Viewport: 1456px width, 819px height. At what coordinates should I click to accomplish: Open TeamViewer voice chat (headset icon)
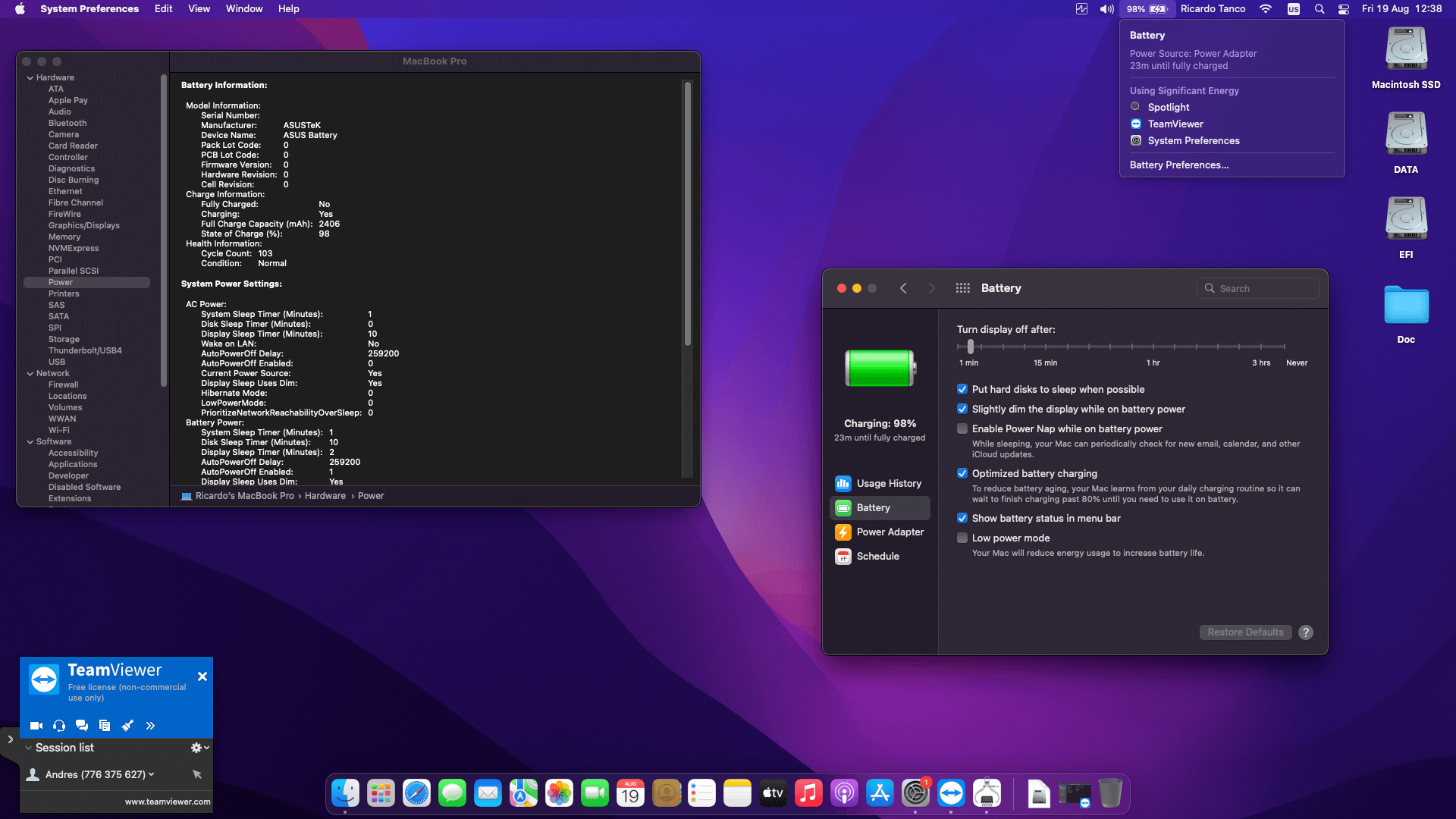(x=58, y=726)
